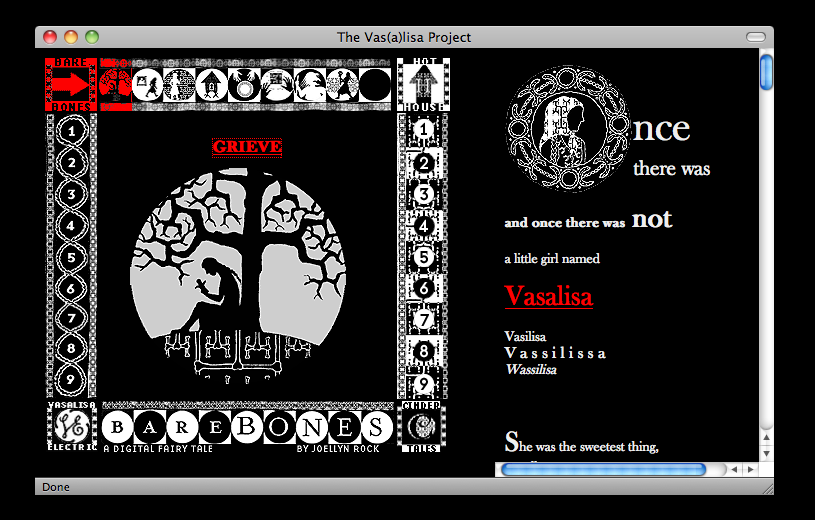Click the Vasalisa Electric logo icon
The width and height of the screenshot is (815, 520).
point(70,427)
